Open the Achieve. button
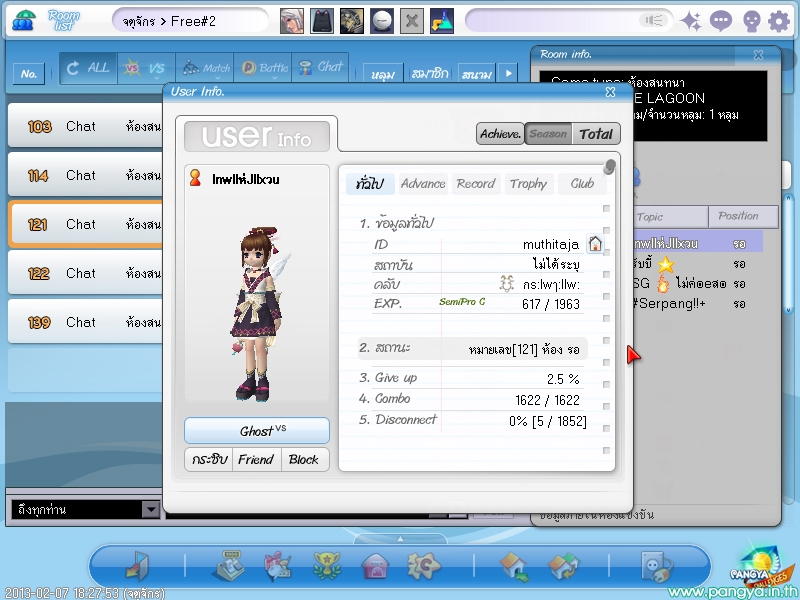This screenshot has width=800, height=600. click(501, 134)
